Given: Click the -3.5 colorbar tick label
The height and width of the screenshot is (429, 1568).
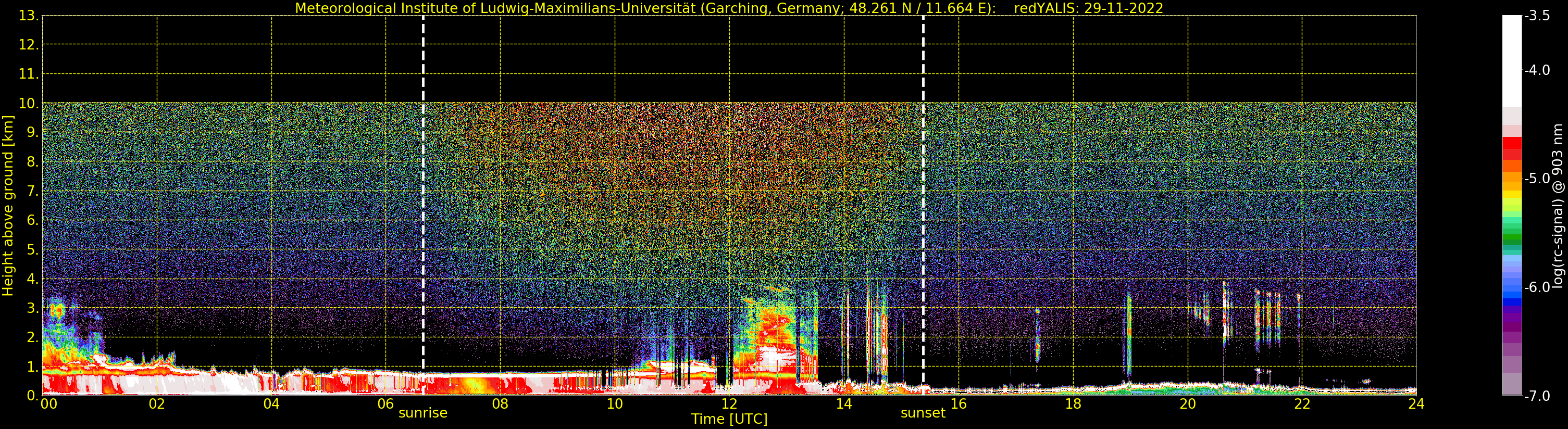Looking at the screenshot, I should (x=1537, y=16).
